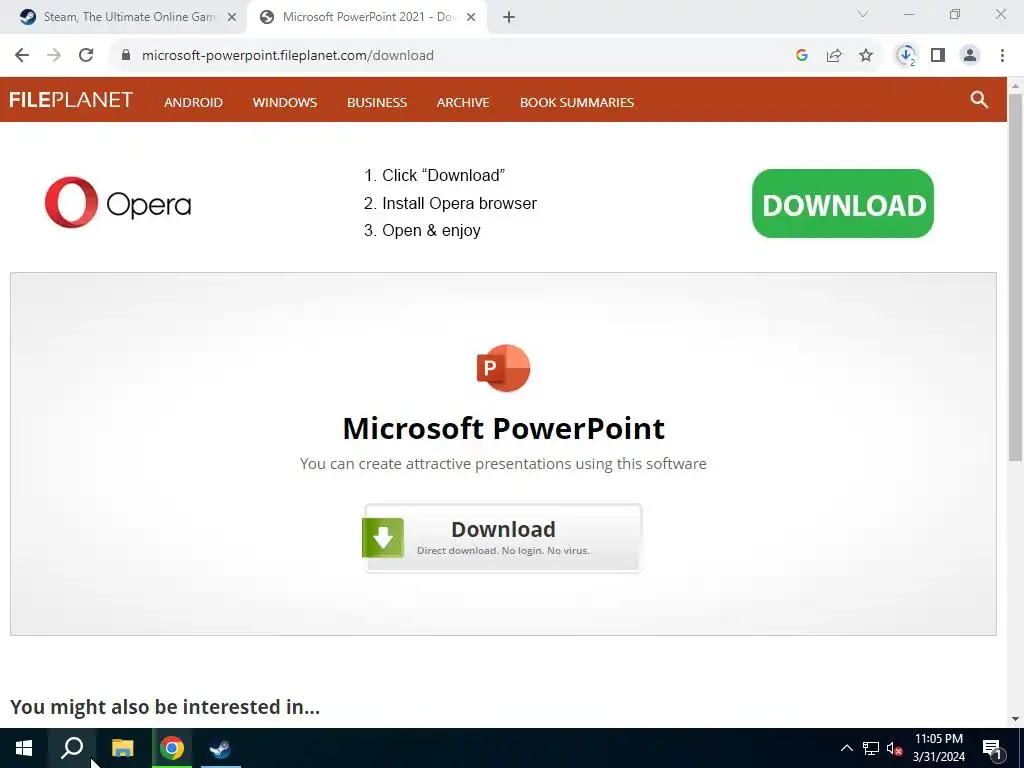This screenshot has width=1024, height=768.
Task: Open the BUSINESS menu item
Action: 377,103
